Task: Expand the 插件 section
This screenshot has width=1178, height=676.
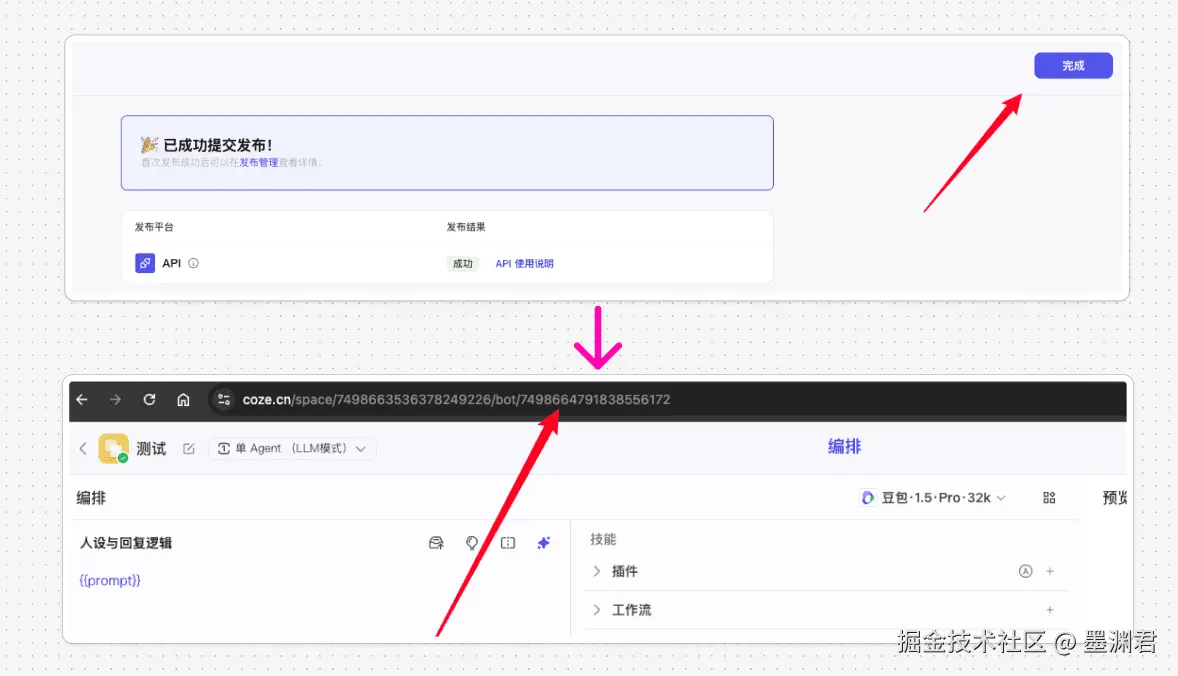Action: (597, 572)
